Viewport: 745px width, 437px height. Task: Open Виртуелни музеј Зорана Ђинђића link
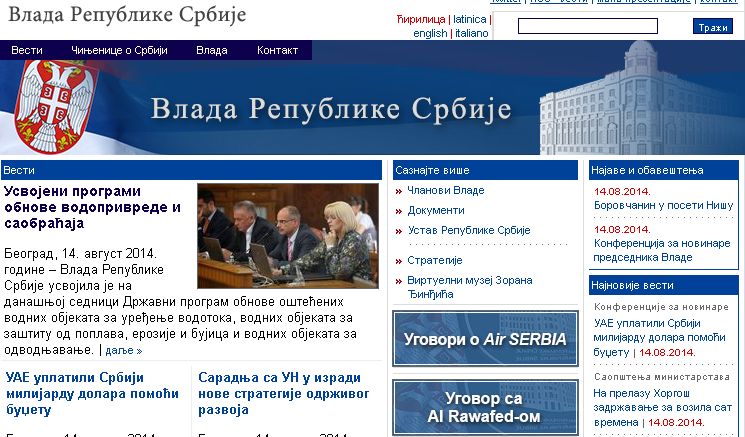click(x=469, y=287)
